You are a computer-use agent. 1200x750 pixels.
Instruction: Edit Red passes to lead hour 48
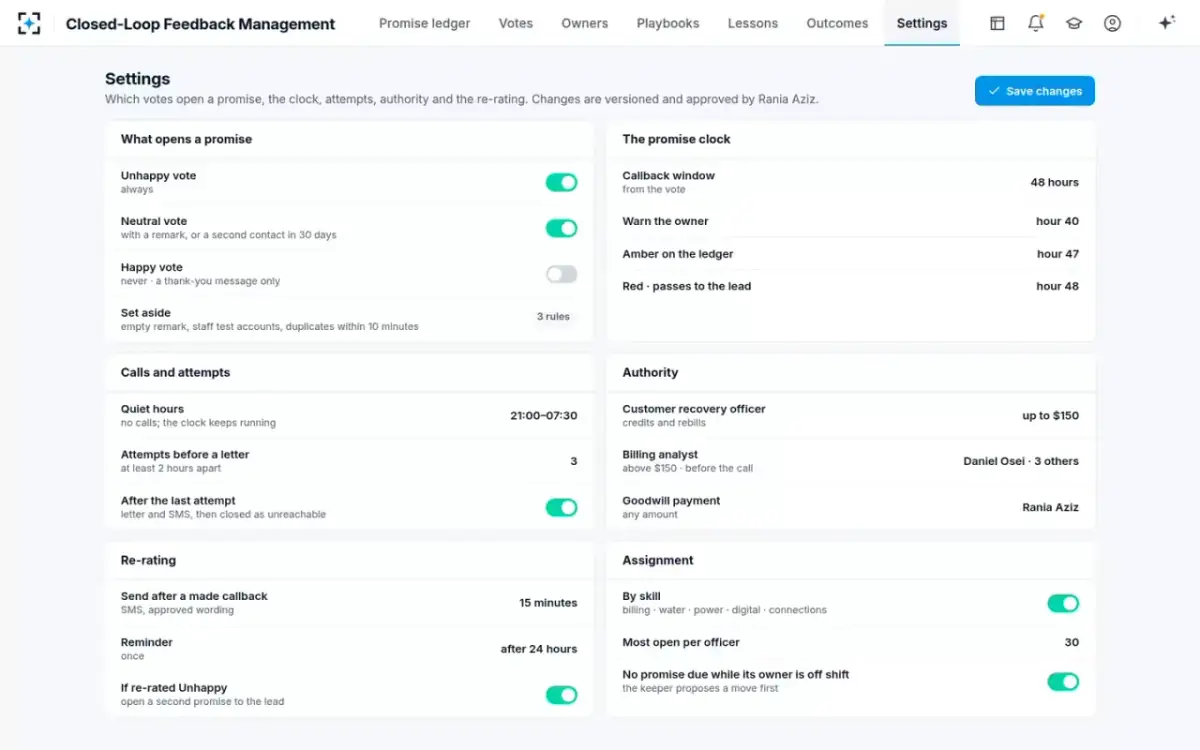pyautogui.click(x=1057, y=286)
